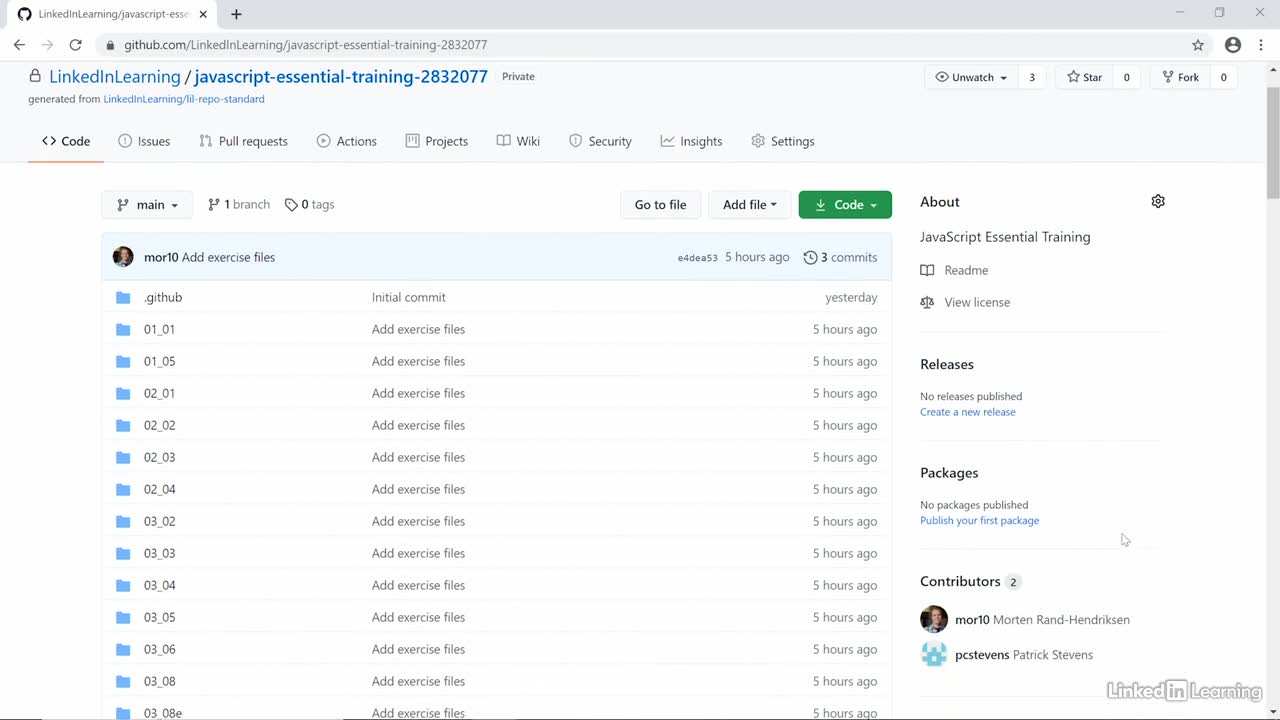Click the history clock icon for commits
This screenshot has height=720, width=1280.
point(810,257)
